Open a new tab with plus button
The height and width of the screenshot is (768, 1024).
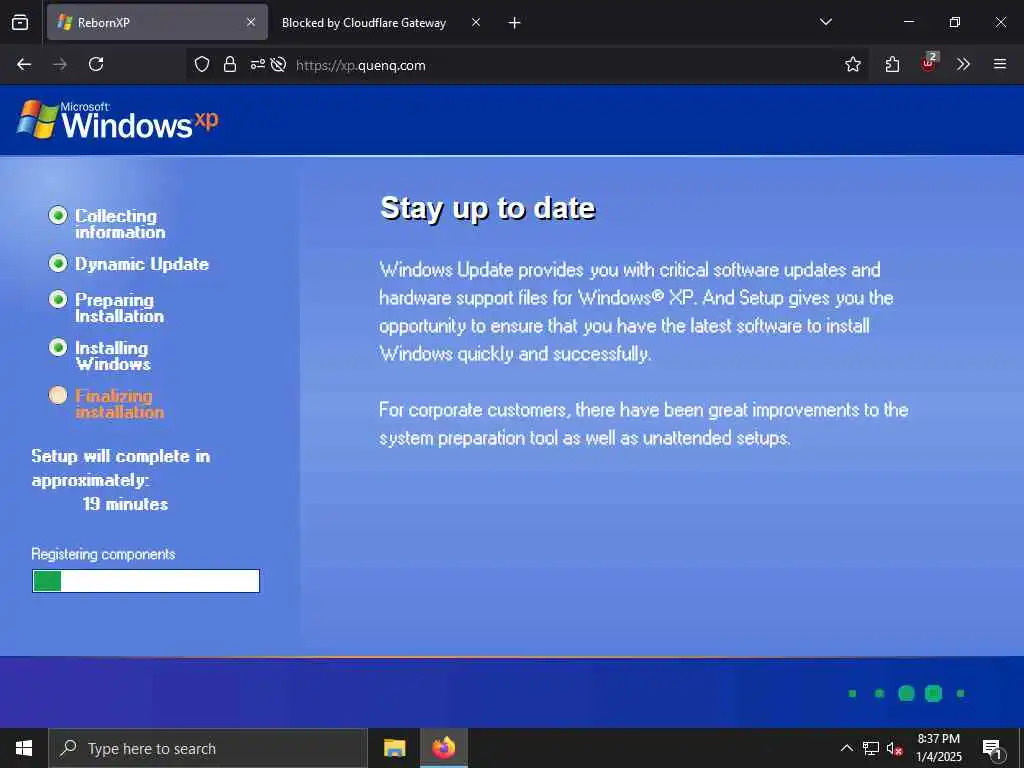tap(515, 23)
